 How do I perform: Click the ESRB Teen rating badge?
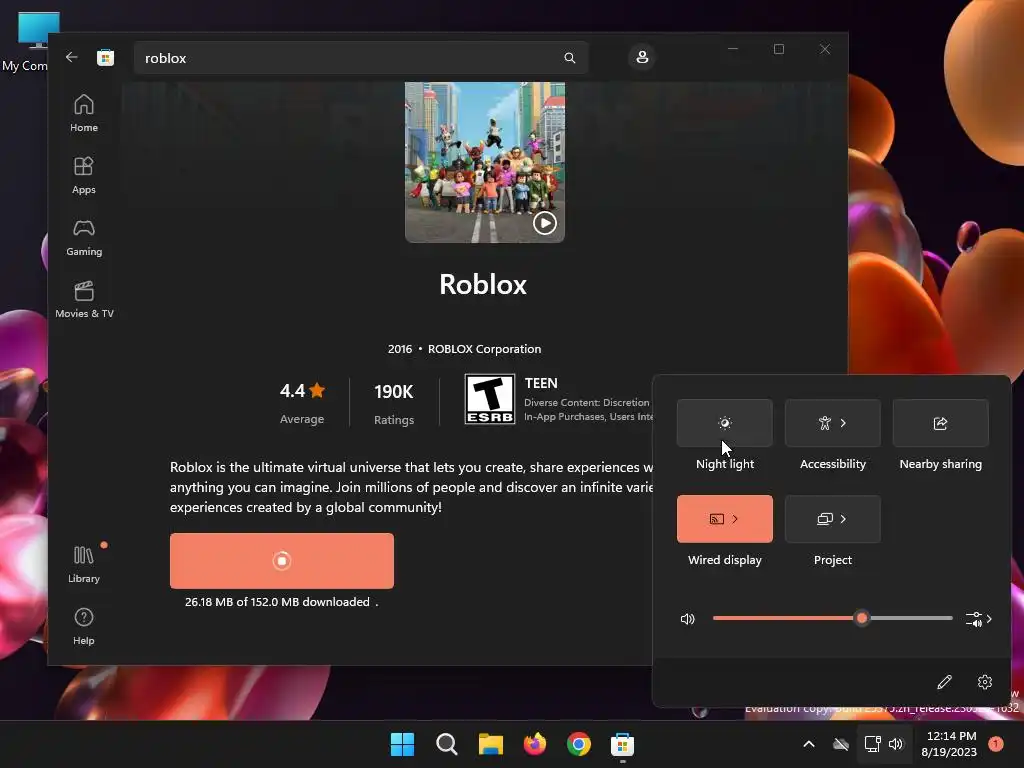(490, 399)
